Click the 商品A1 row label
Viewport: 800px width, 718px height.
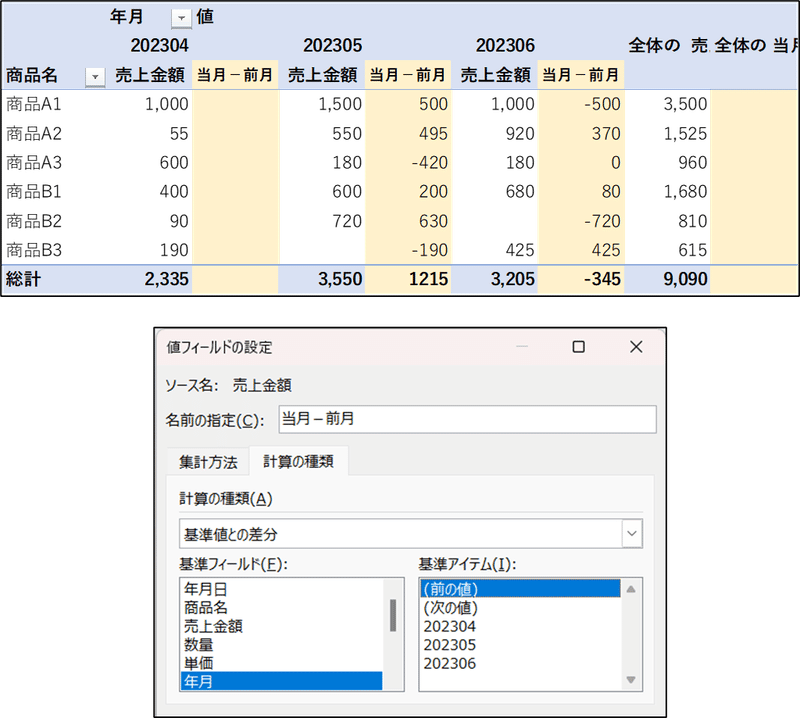pos(34,104)
